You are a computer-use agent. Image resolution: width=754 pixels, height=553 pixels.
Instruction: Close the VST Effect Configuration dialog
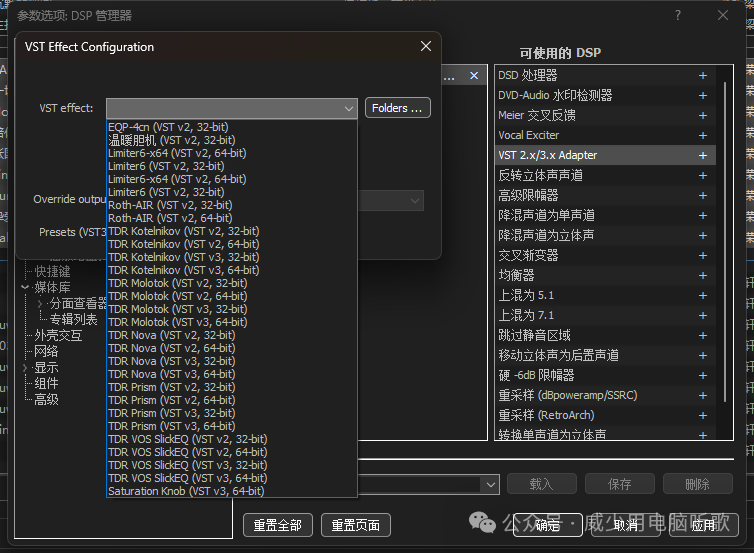425,46
